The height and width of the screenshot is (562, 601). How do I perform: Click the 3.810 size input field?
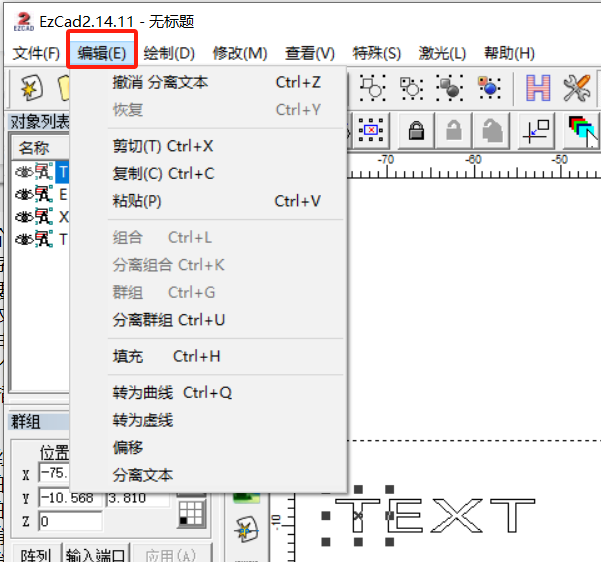tap(138, 498)
